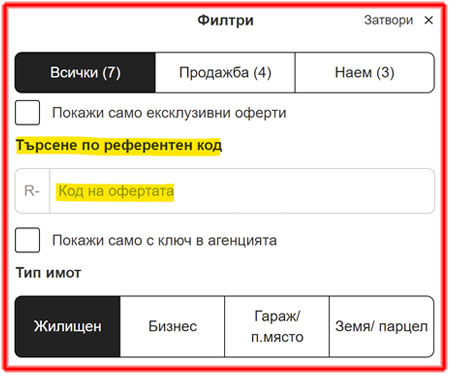Click the Търсене по референтен код heading
450x376 pixels.
pyautogui.click(x=119, y=145)
